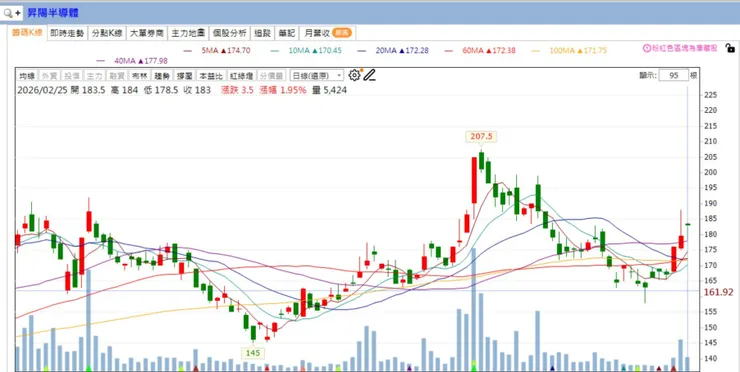
Task: Click the 207.5 high price label
Action: coord(481,136)
